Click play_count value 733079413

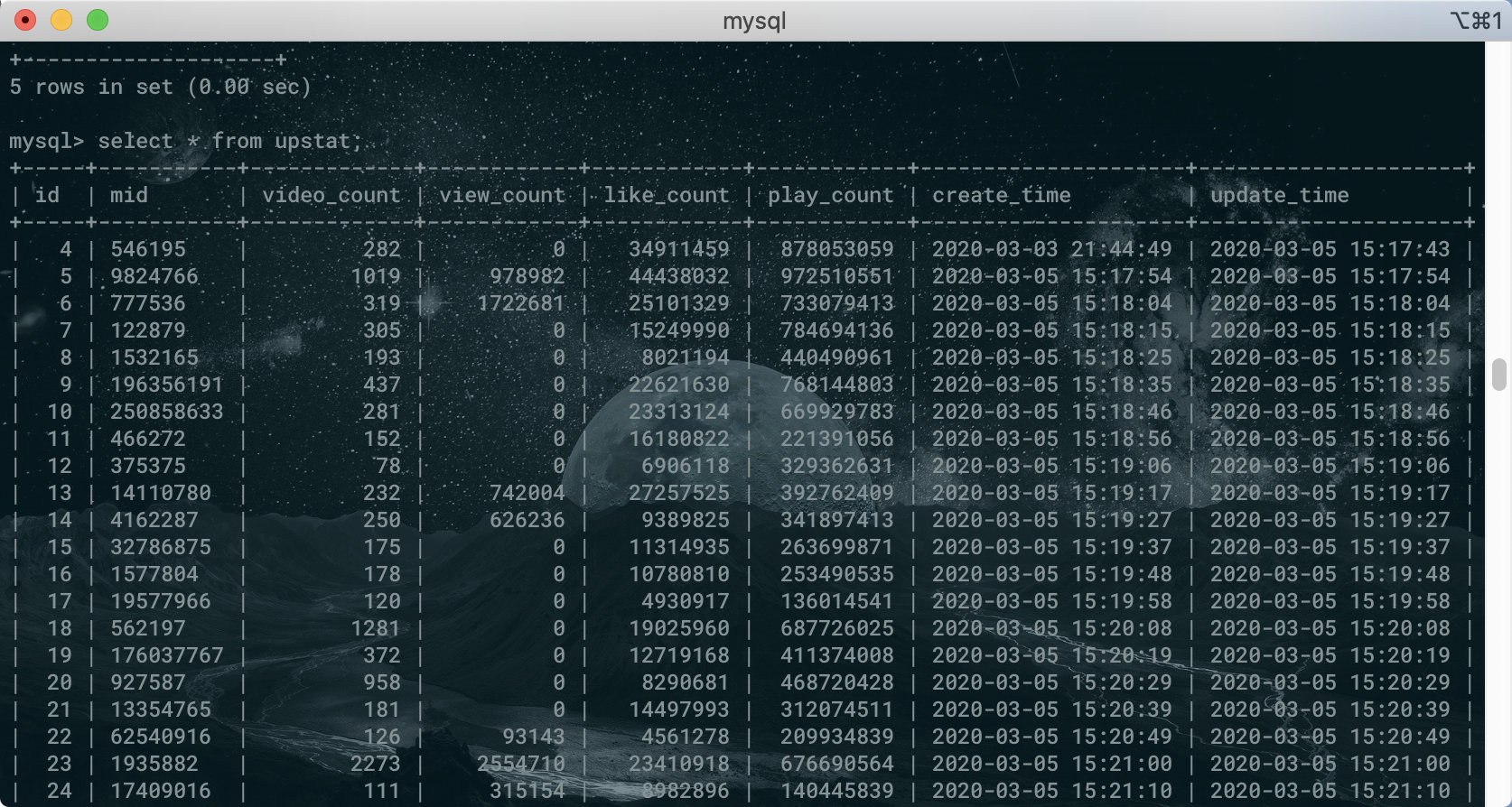tap(837, 304)
